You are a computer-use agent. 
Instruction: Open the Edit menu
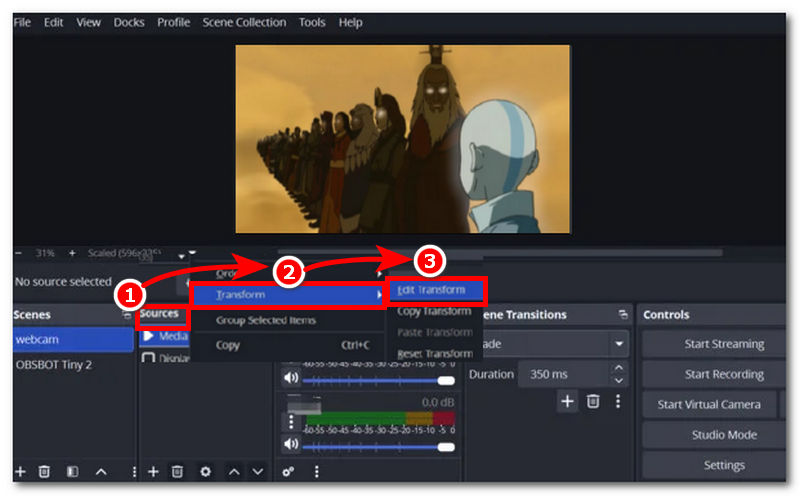tap(53, 22)
